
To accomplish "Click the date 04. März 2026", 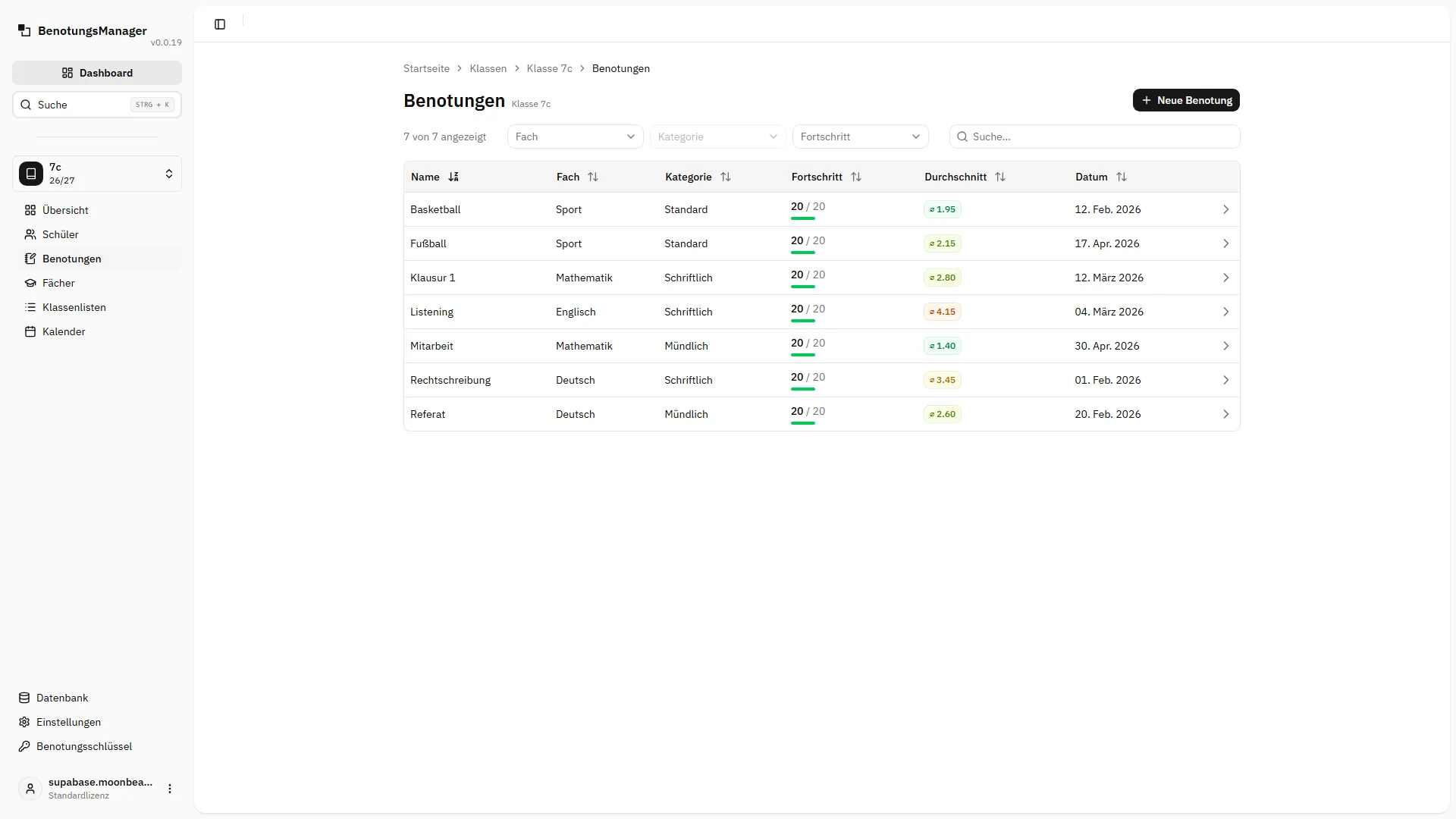I will (x=1109, y=312).
